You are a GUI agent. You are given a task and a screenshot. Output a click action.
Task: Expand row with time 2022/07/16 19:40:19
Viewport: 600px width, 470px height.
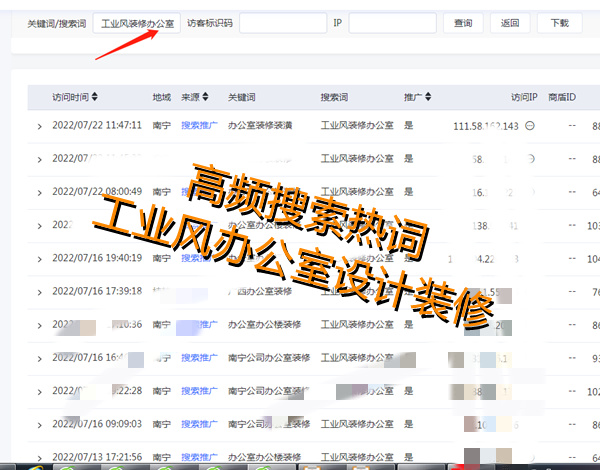coord(40,258)
